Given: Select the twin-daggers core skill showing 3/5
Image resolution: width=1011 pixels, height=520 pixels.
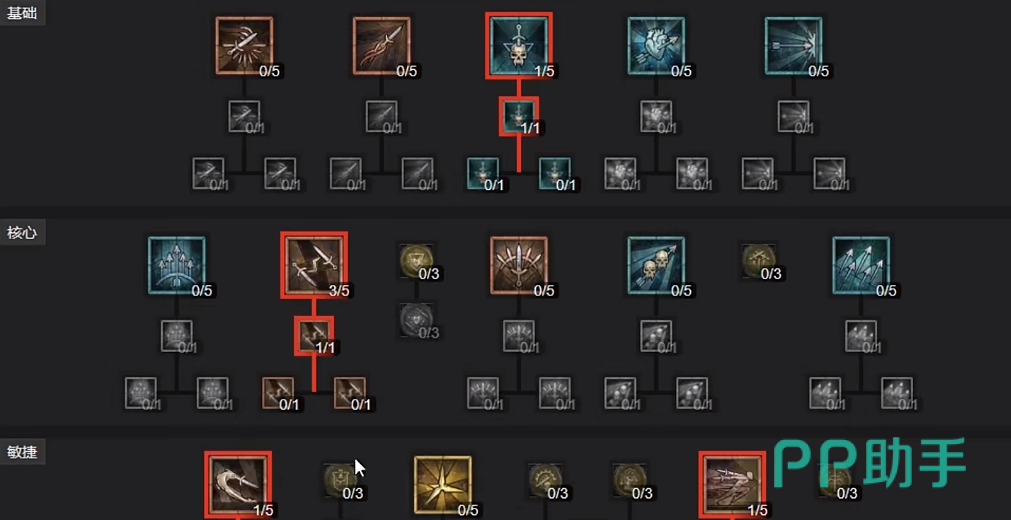Looking at the screenshot, I should coord(314,265).
